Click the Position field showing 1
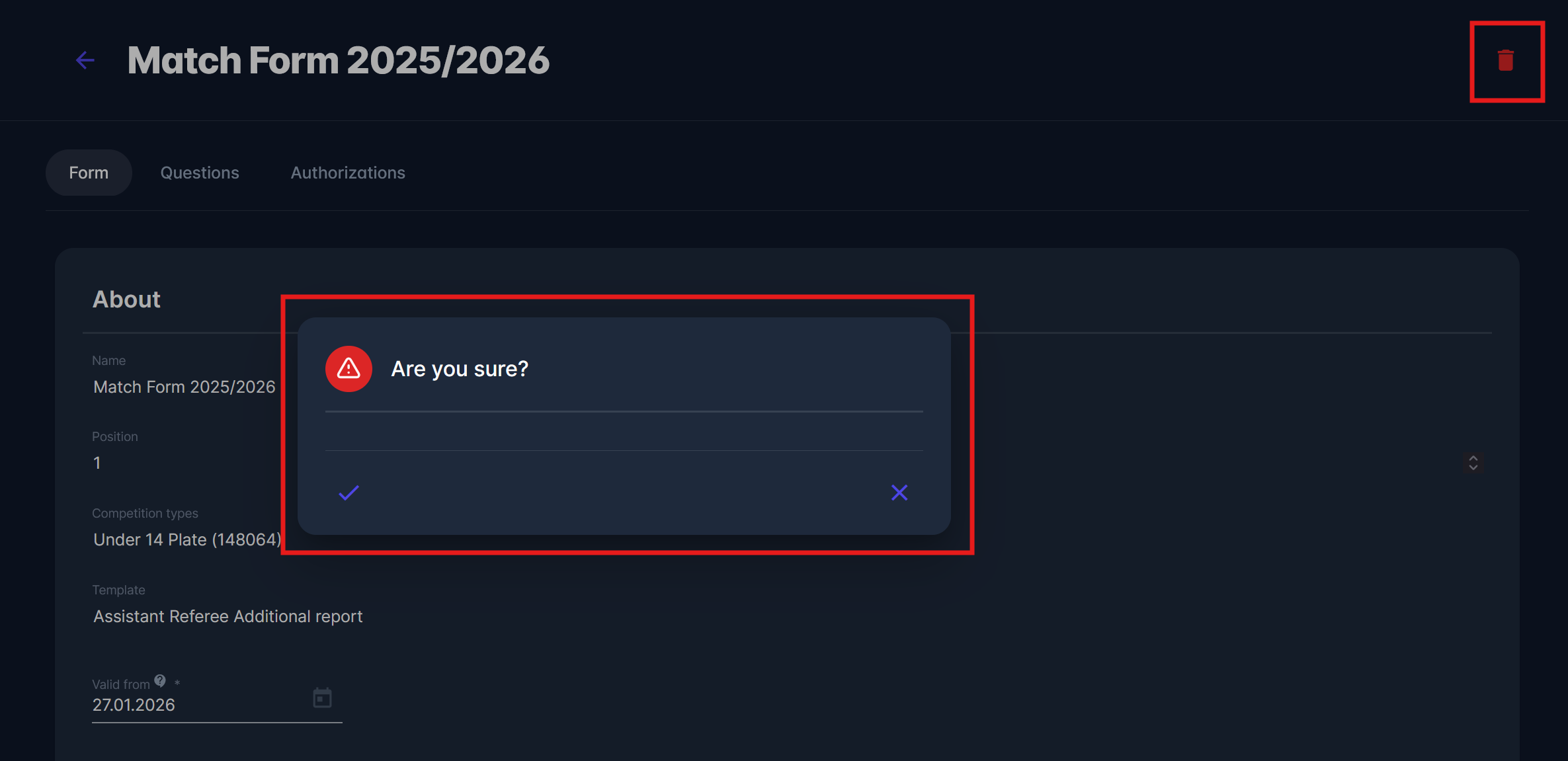 click(97, 463)
